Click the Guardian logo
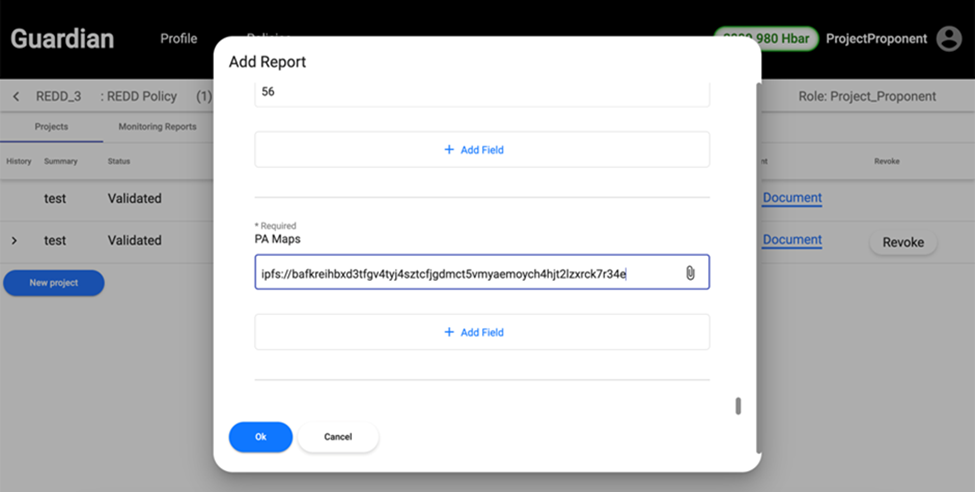The height and width of the screenshot is (492, 975). (x=62, y=39)
